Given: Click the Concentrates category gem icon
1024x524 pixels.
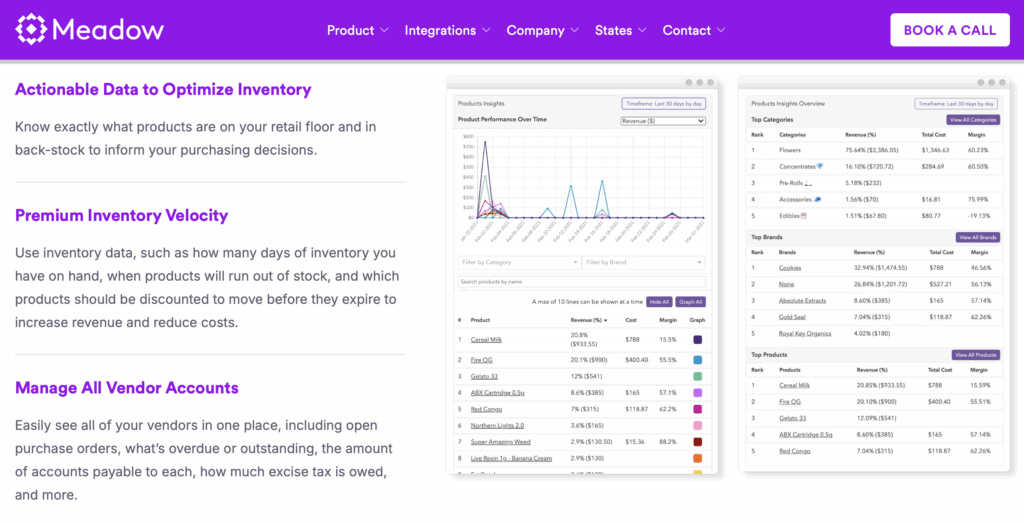Looking at the screenshot, I should tap(820, 167).
